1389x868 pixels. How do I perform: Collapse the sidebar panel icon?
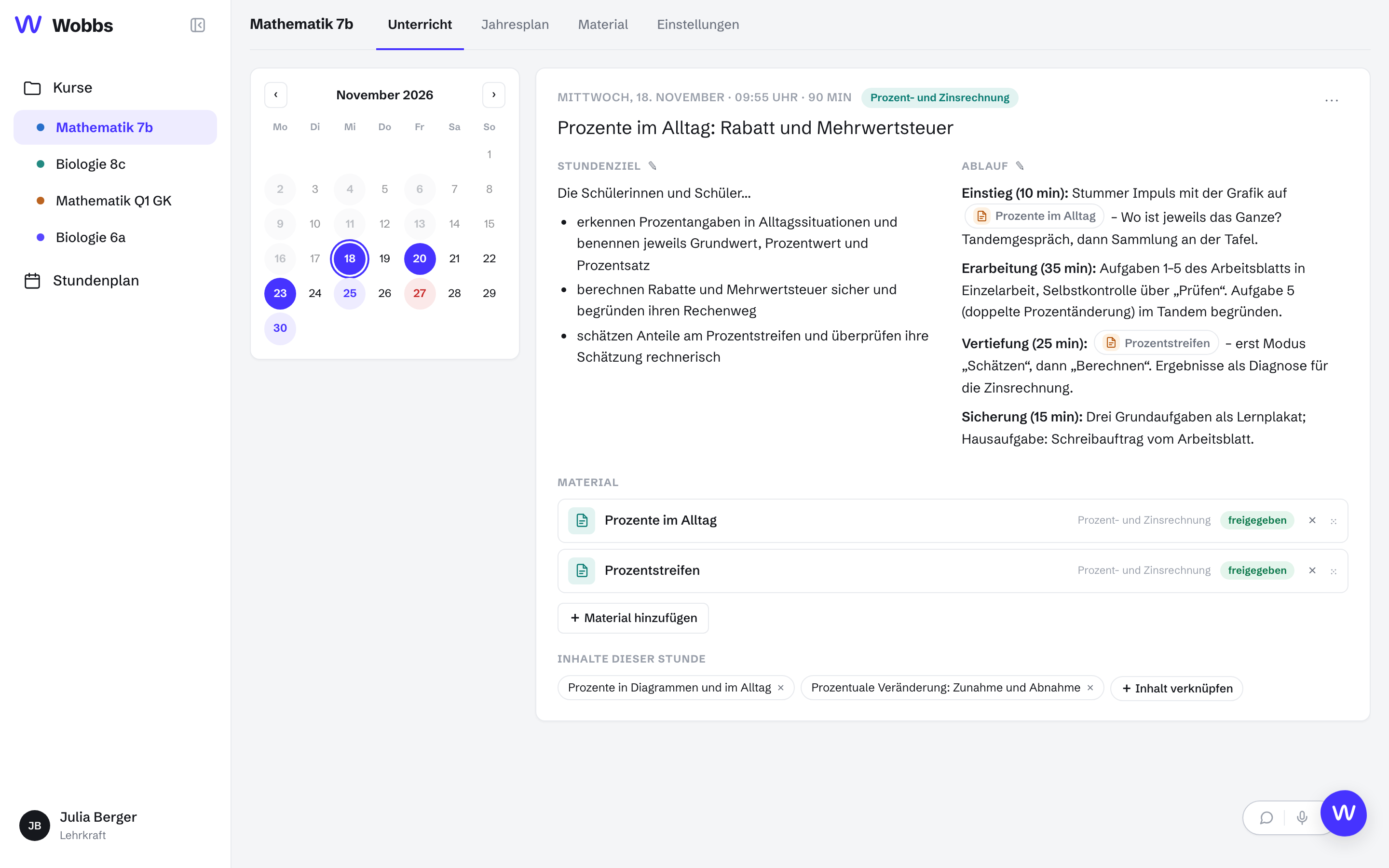coord(197,25)
